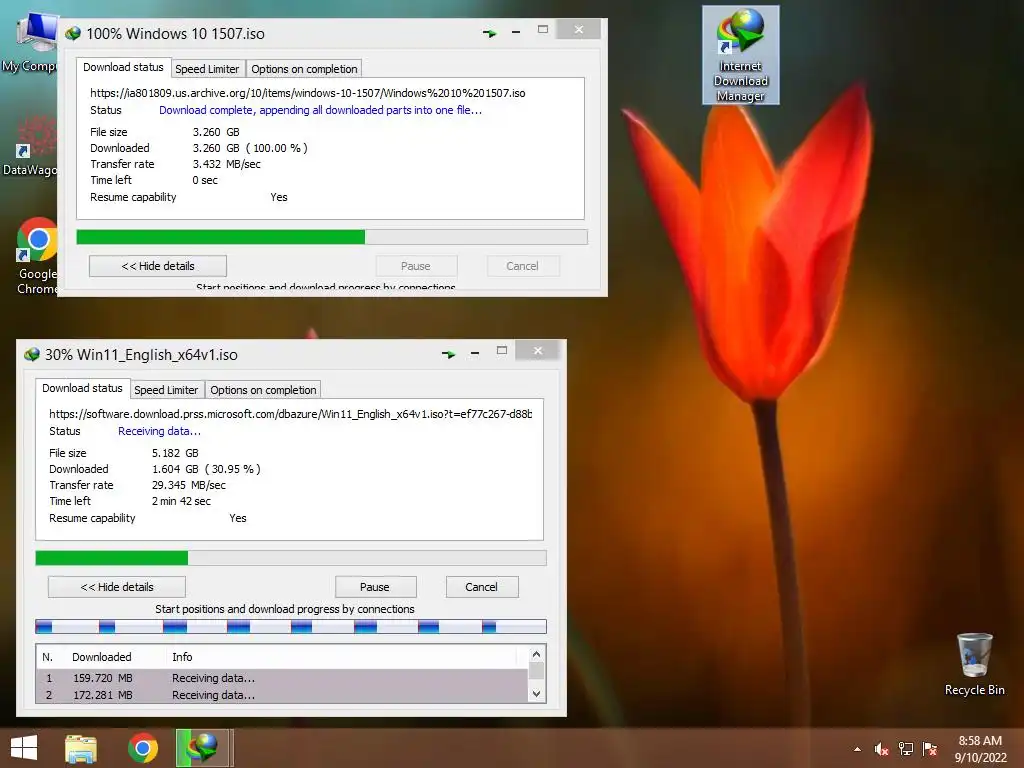Open Options on completion tab in Windows 10 1507.iso window
Viewport: 1024px width, 768px height.
pyautogui.click(x=304, y=69)
